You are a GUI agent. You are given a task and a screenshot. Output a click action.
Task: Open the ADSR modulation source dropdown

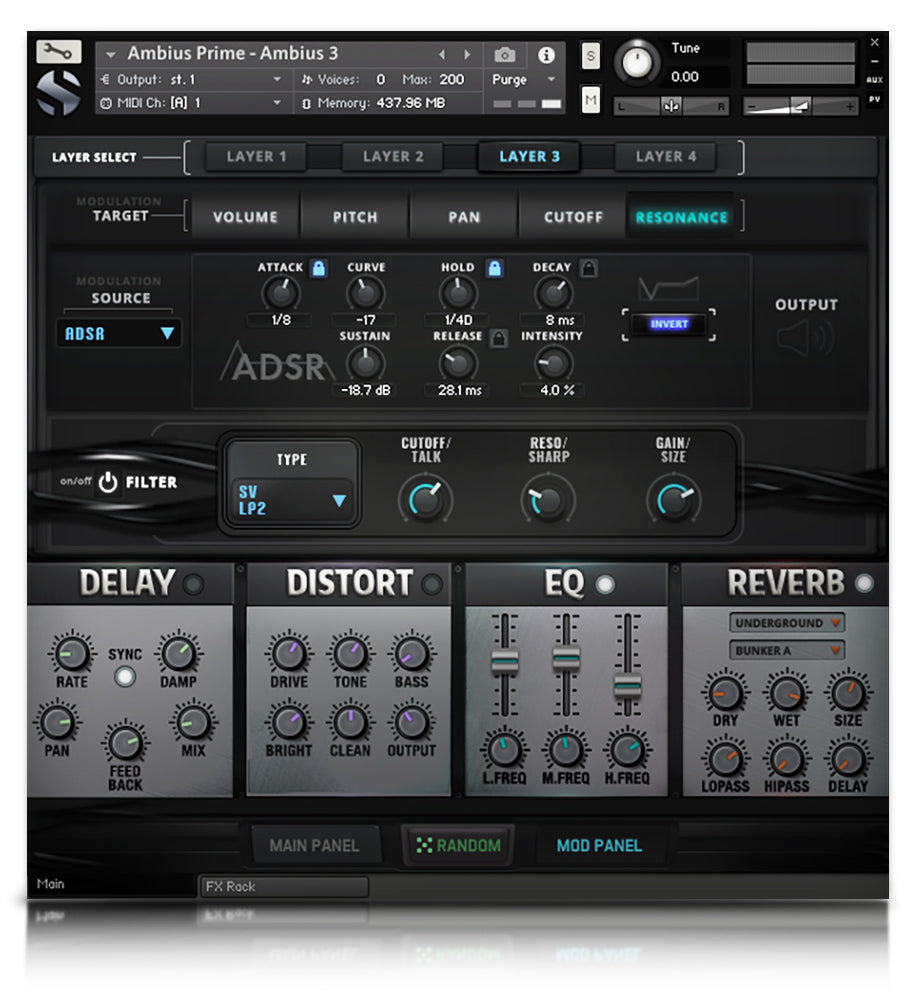coord(119,334)
